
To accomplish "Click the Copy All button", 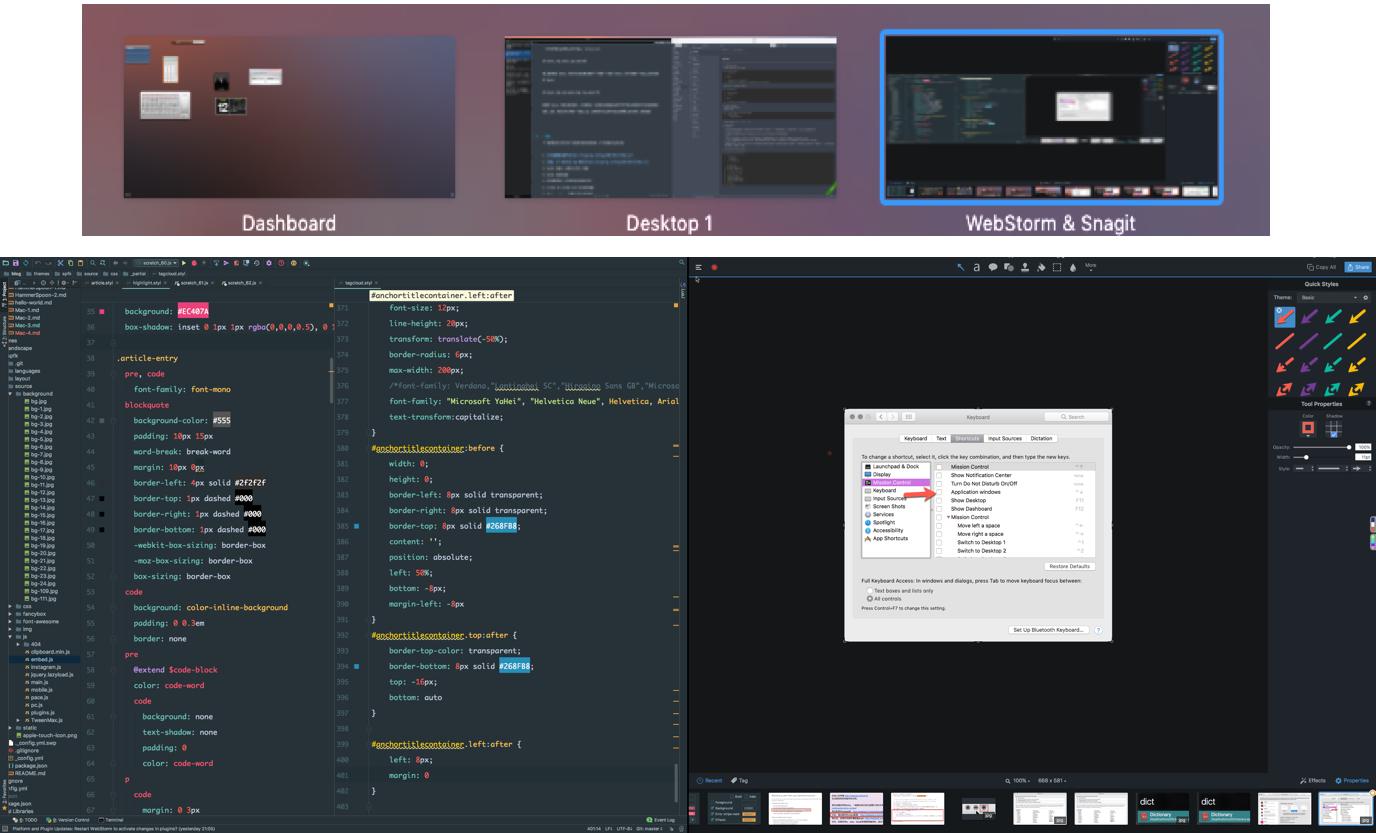I will coord(1322,267).
